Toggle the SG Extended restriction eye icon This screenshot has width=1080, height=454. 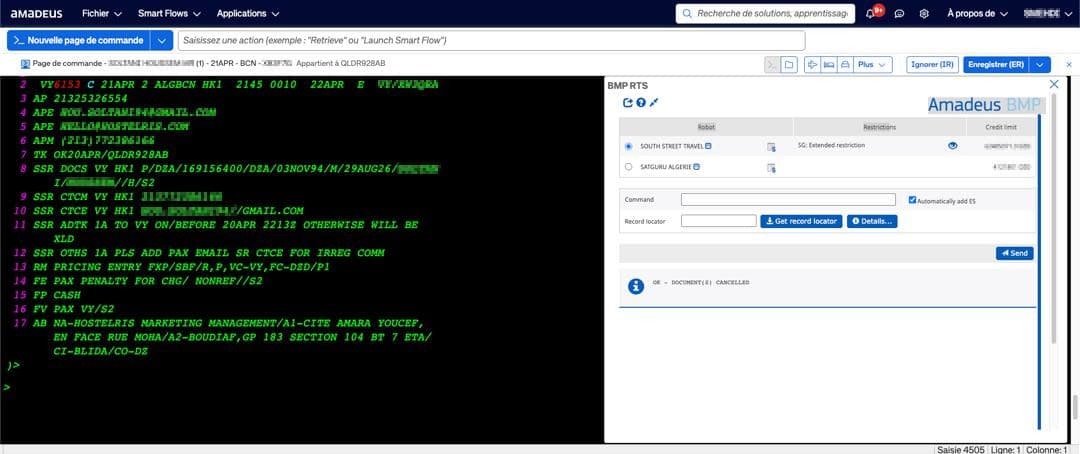[953, 145]
